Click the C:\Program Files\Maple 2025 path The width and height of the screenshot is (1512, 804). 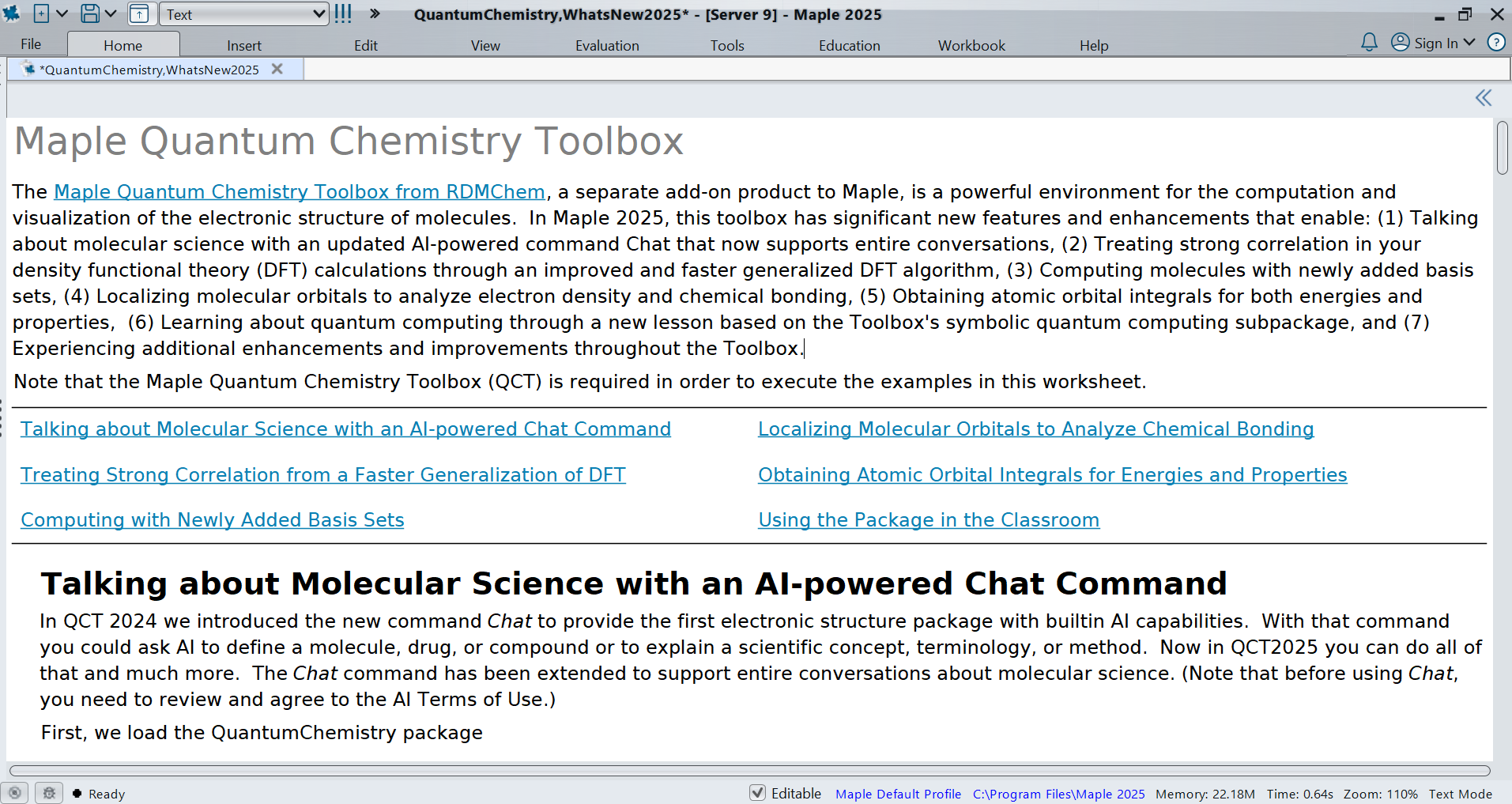[1058, 794]
